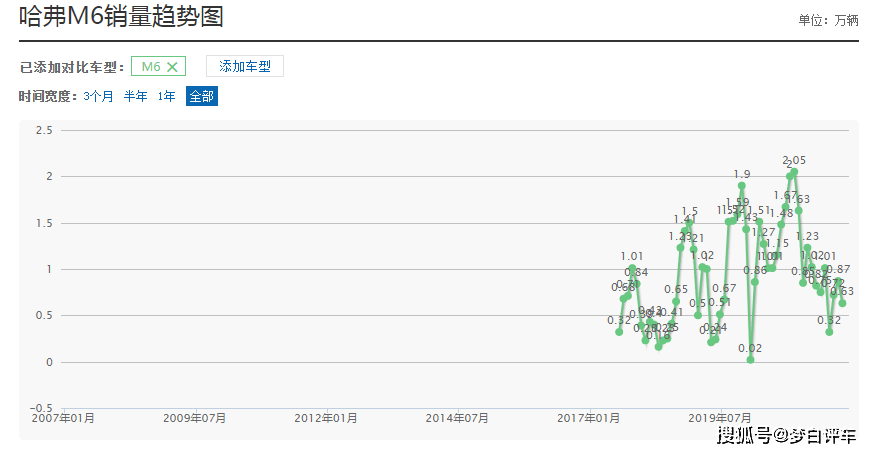Click the 1.5 data point marker
875x454 pixels.
click(689, 223)
